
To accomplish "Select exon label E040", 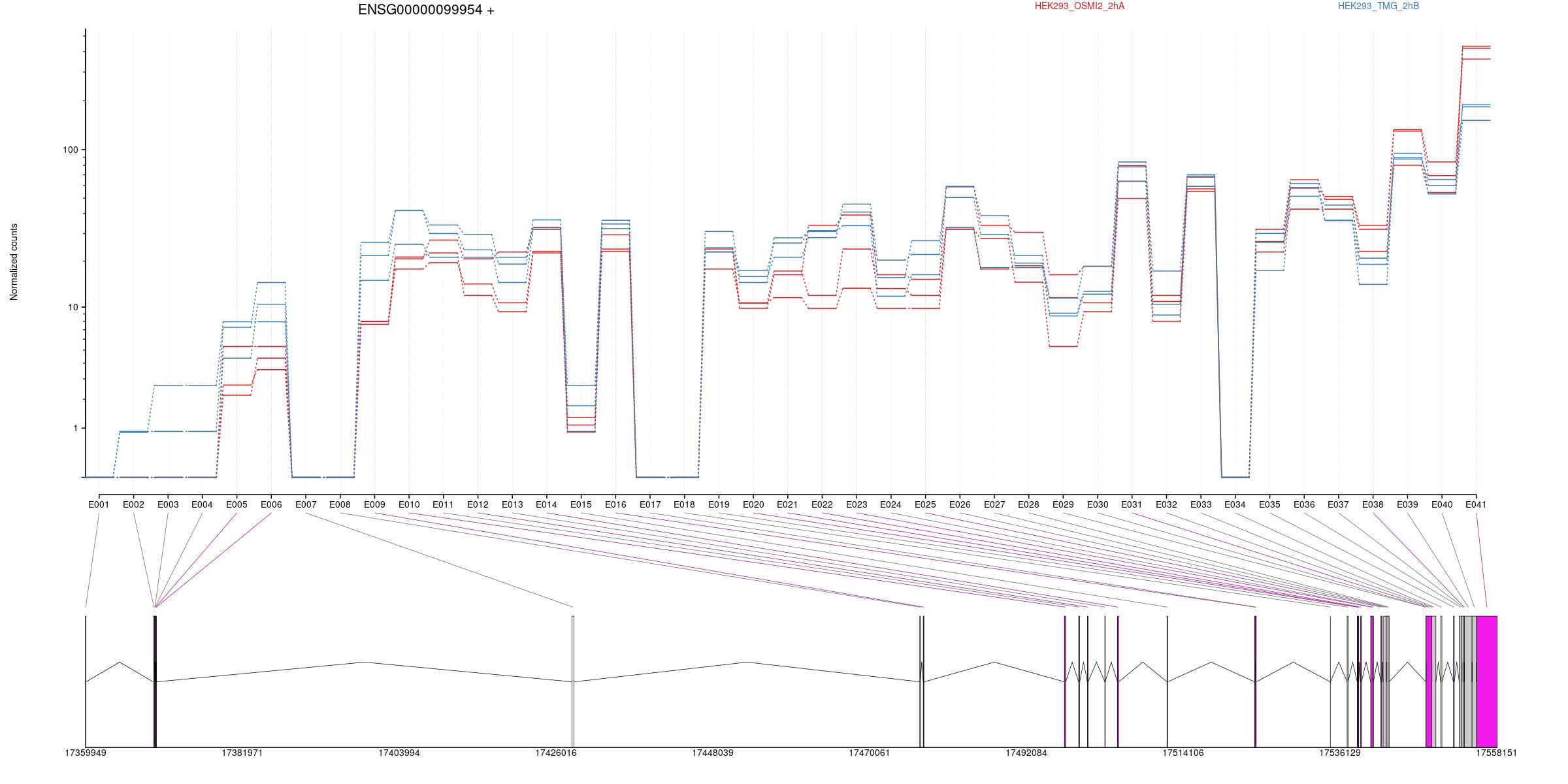I will point(1442,505).
